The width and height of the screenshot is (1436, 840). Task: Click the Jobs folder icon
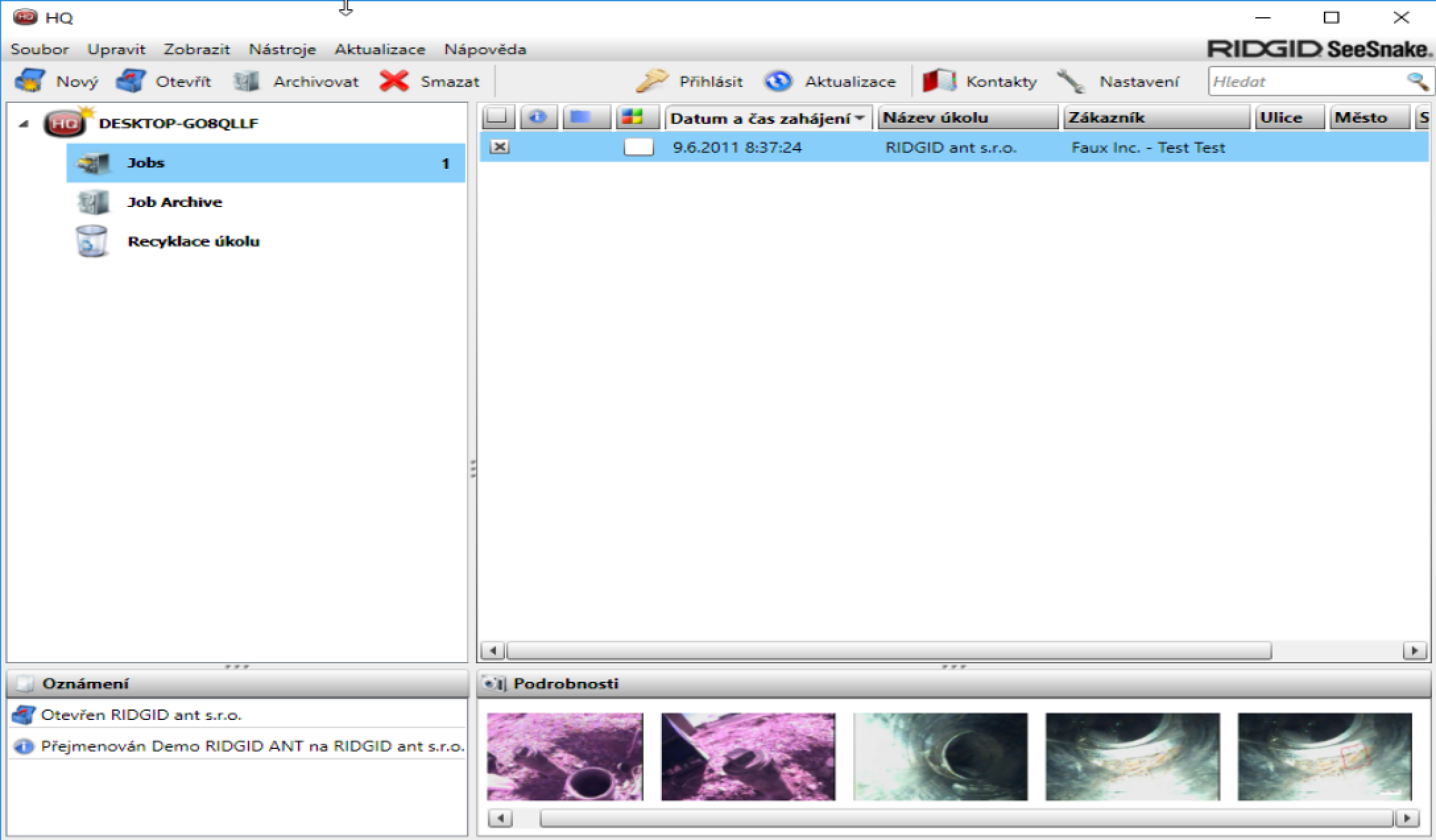click(93, 163)
